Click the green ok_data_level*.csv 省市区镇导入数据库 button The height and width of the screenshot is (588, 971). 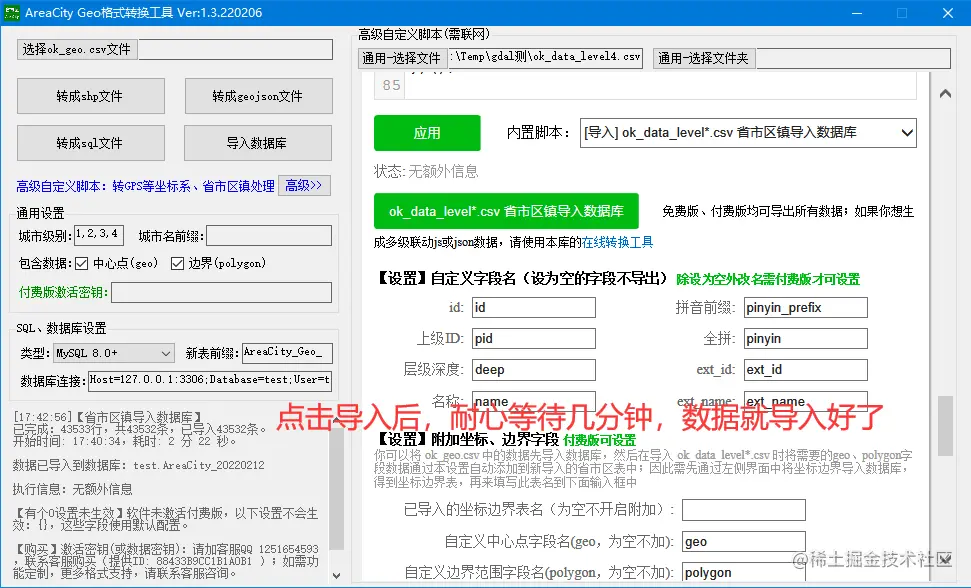[506, 211]
